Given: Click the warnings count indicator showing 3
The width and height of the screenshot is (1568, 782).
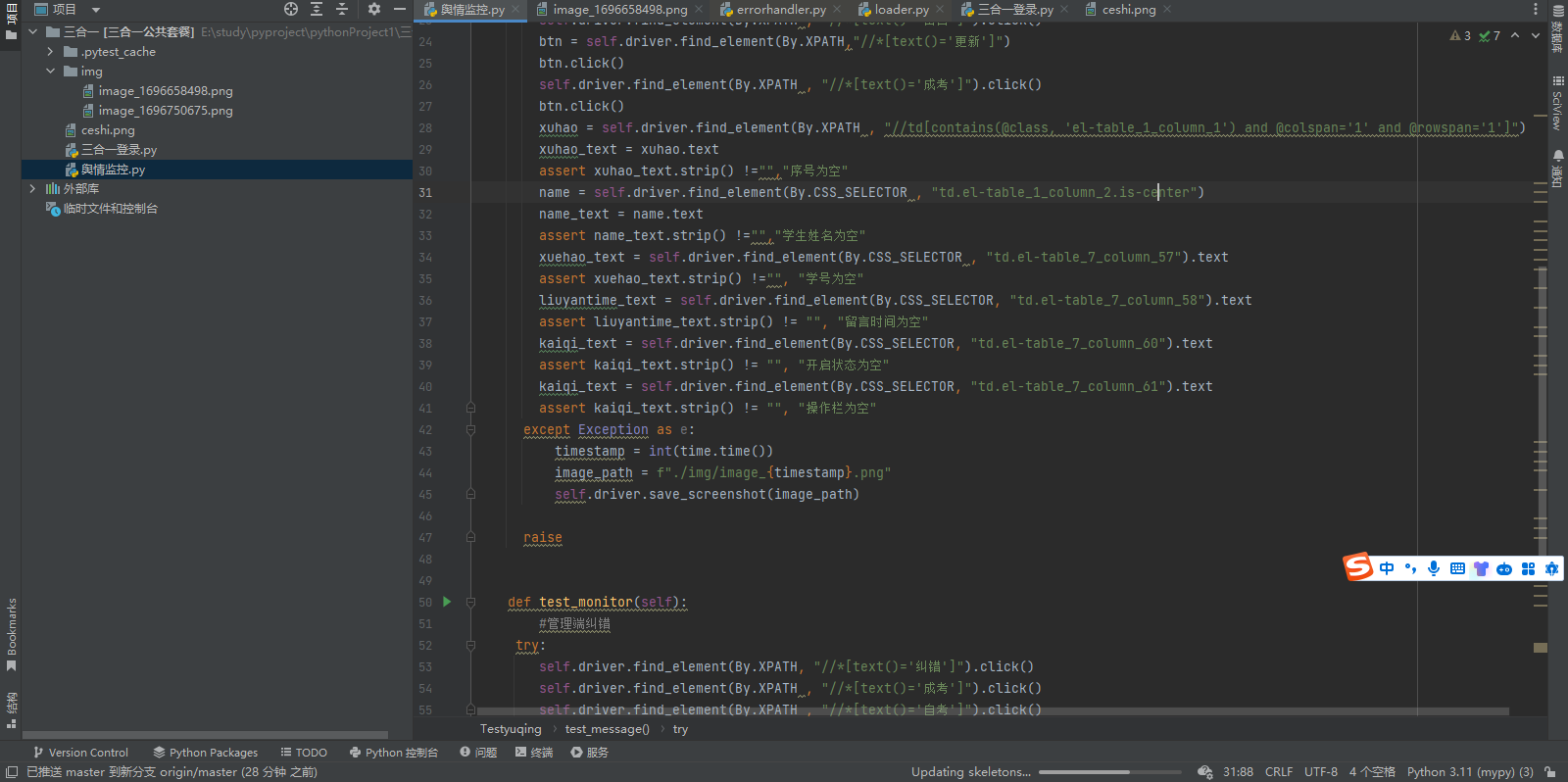Looking at the screenshot, I should (1460, 35).
